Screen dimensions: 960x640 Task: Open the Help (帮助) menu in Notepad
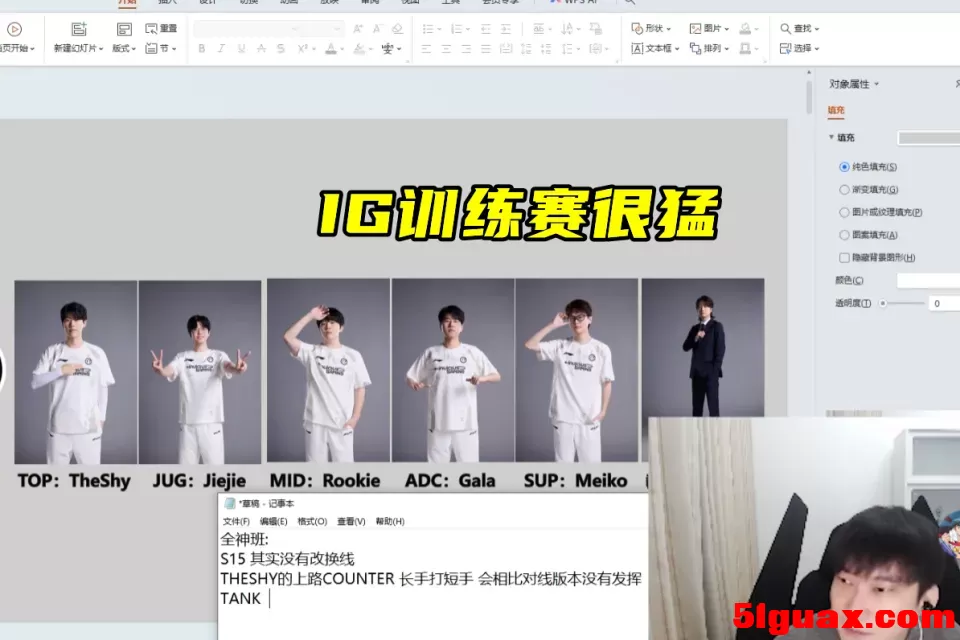pyautogui.click(x=390, y=521)
